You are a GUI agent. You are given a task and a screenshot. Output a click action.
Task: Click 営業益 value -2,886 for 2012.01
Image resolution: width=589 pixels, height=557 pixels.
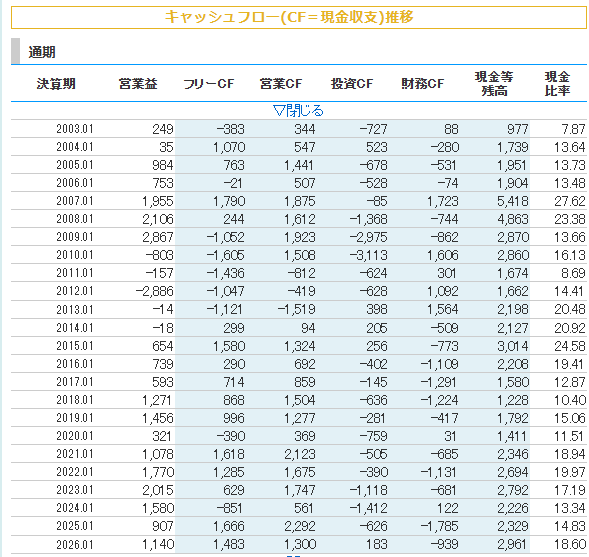click(x=154, y=291)
